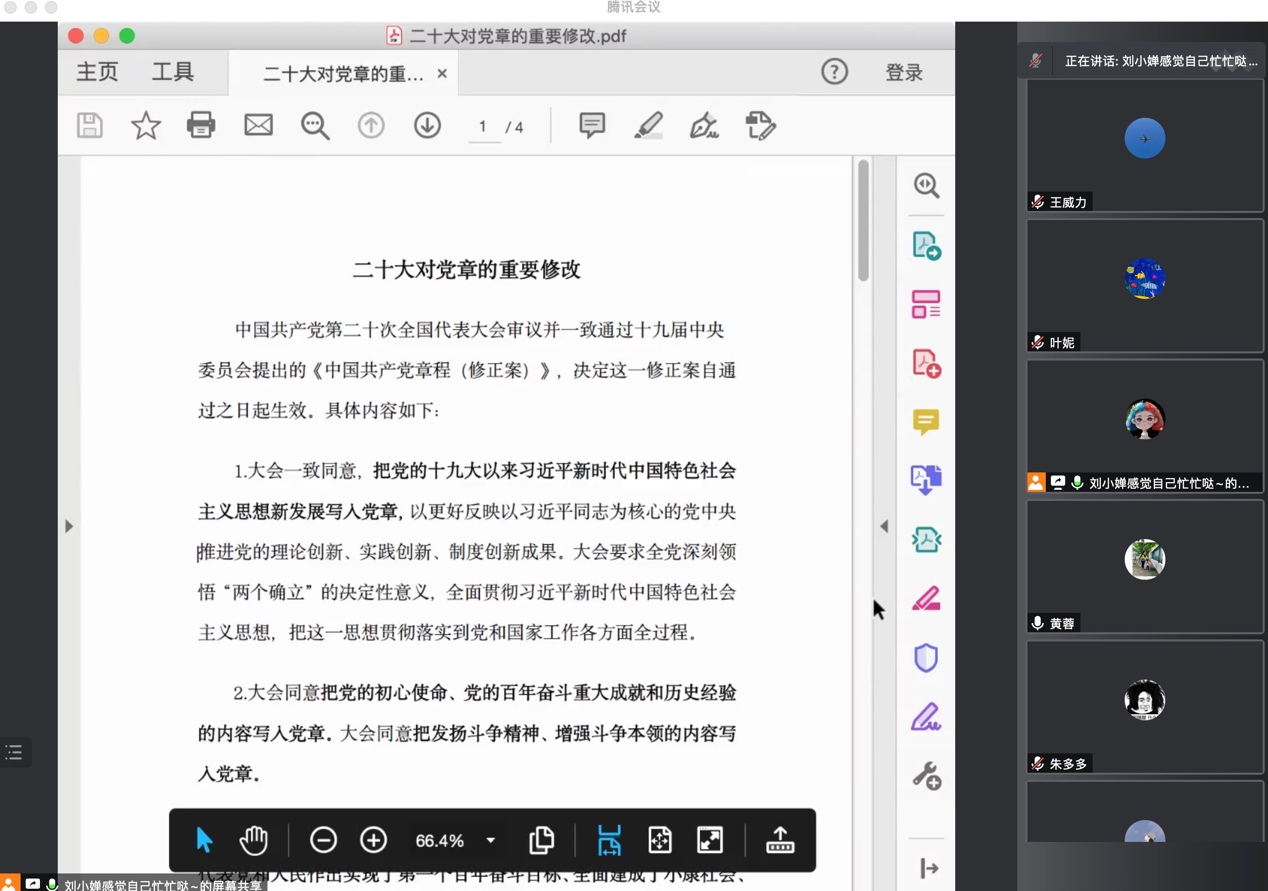Click the 登录 sign-in button
This screenshot has height=891, width=1268.
coord(903,72)
